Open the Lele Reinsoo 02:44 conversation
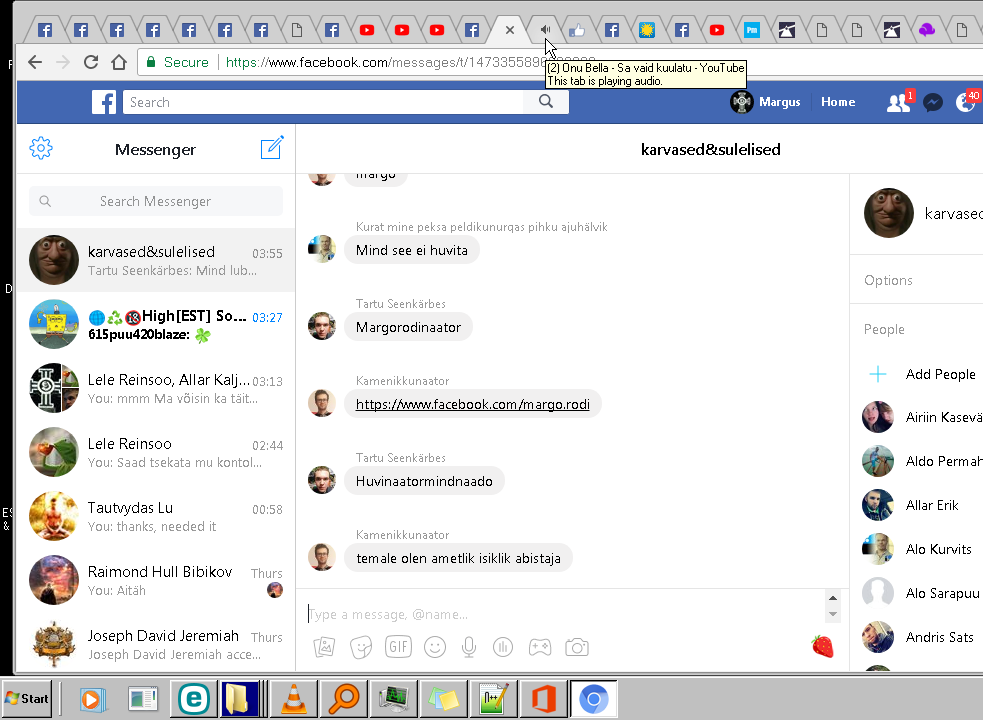Image resolution: width=983 pixels, height=720 pixels. click(155, 452)
